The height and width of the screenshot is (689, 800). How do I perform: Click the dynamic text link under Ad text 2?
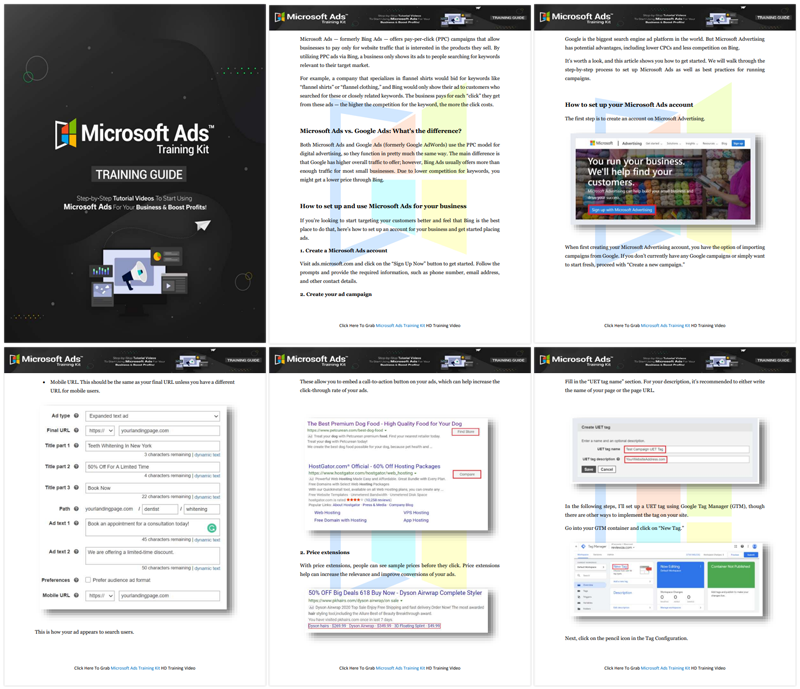pyautogui.click(x=207, y=568)
